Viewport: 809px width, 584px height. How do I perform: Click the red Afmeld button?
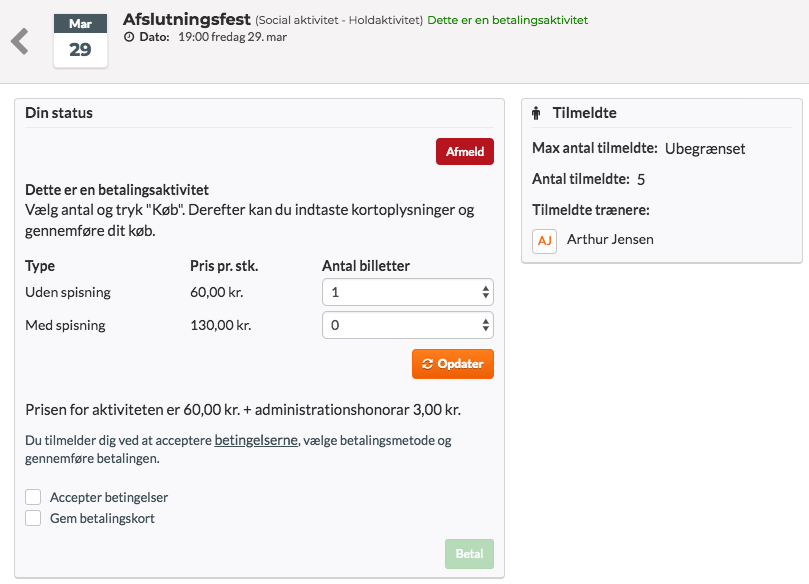point(465,152)
